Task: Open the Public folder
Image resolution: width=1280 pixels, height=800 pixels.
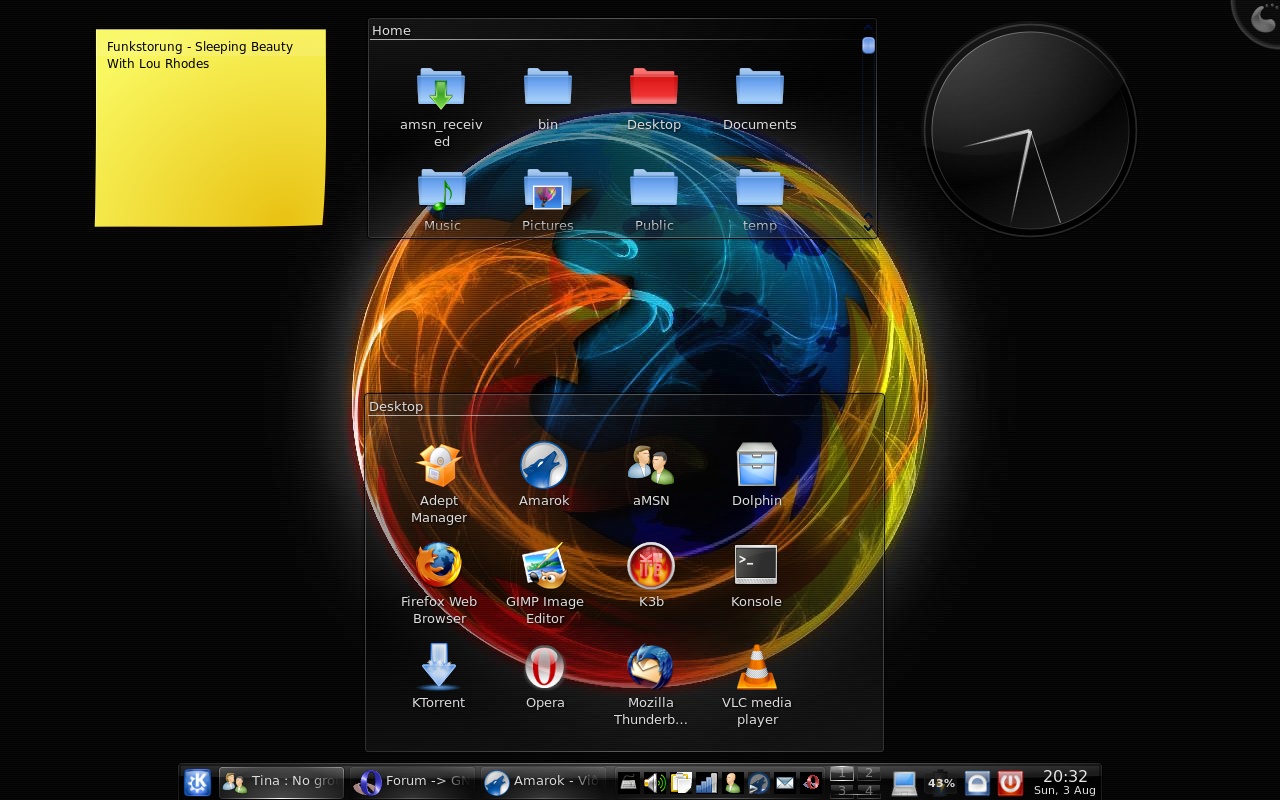Action: tap(654, 200)
